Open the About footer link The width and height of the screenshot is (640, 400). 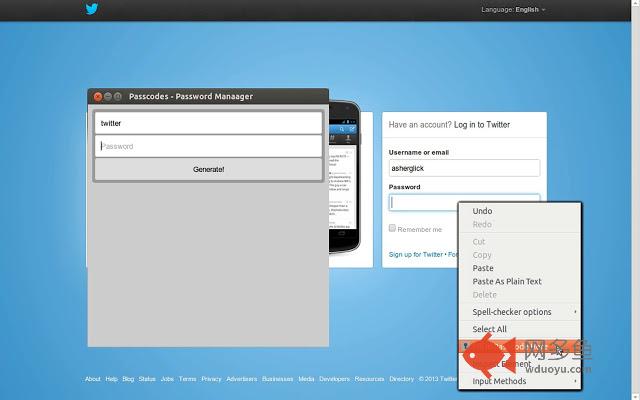pos(93,379)
